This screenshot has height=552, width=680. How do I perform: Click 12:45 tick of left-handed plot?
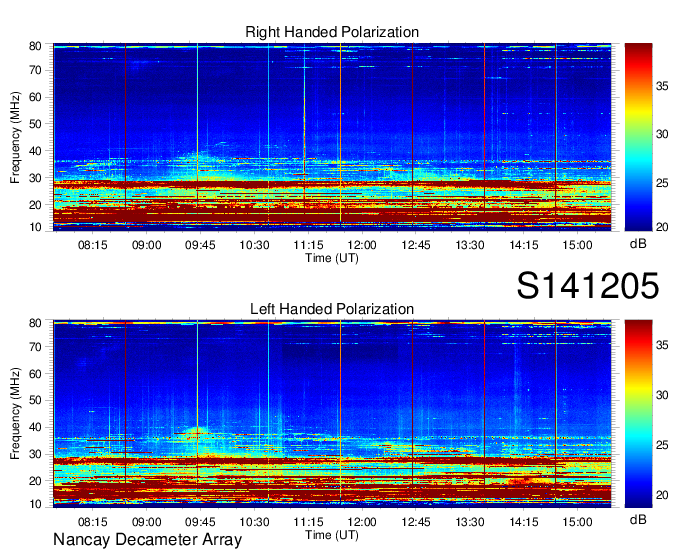(x=416, y=522)
